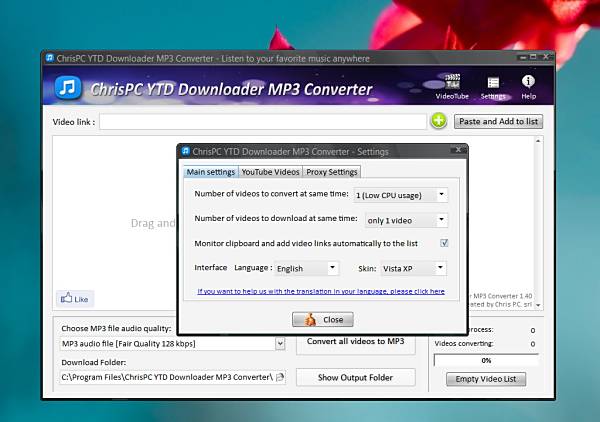Click Empty Video List button
This screenshot has height=422, width=600.
(486, 379)
